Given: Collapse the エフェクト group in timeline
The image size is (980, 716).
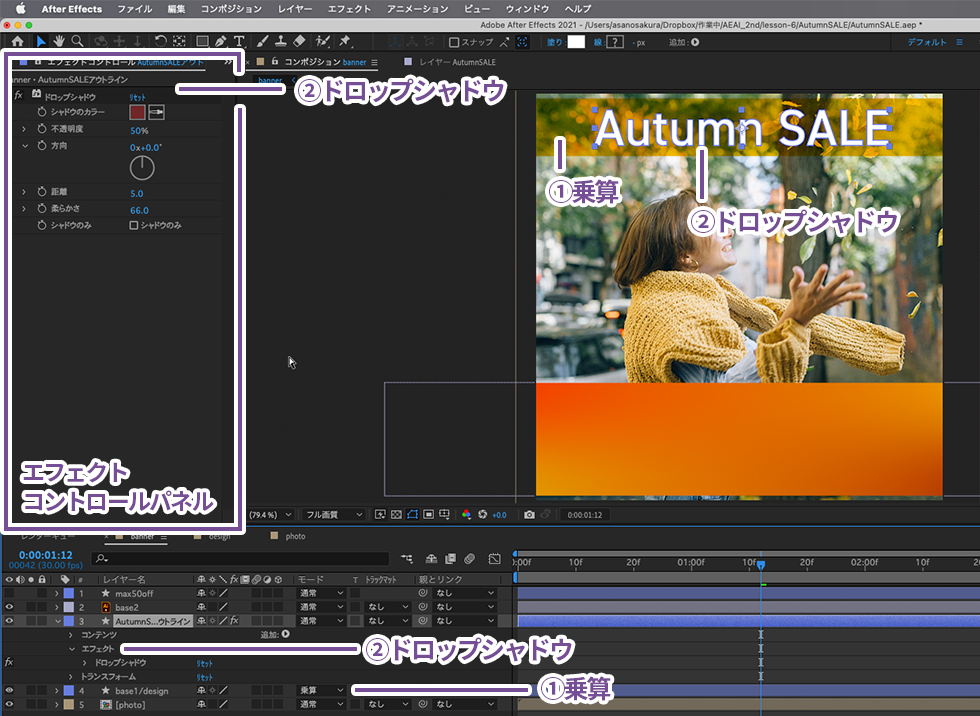Looking at the screenshot, I should [72, 649].
